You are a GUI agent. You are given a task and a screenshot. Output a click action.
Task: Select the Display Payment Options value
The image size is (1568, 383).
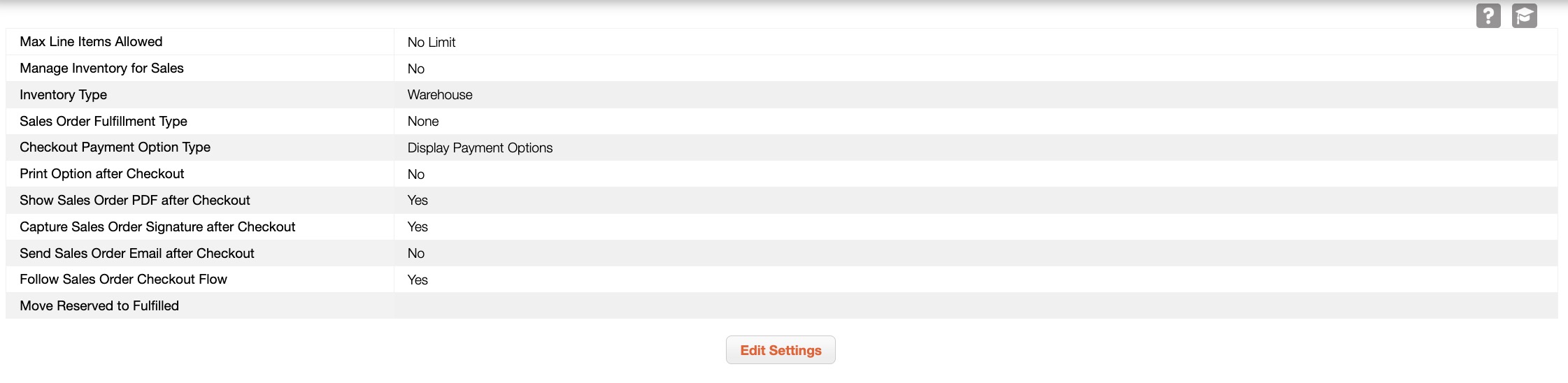coord(480,148)
